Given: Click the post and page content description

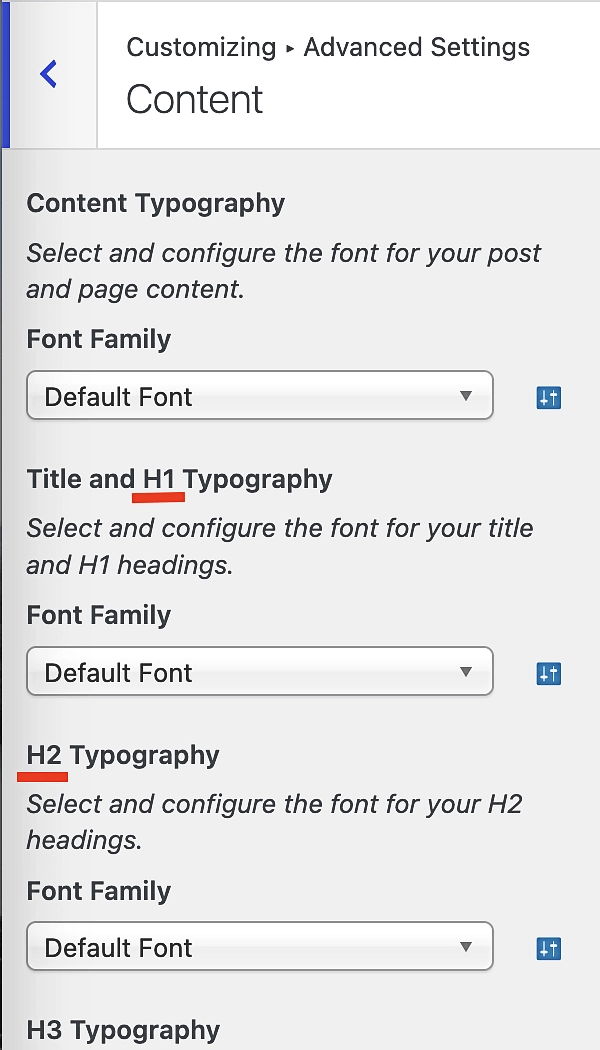Looking at the screenshot, I should (x=284, y=271).
